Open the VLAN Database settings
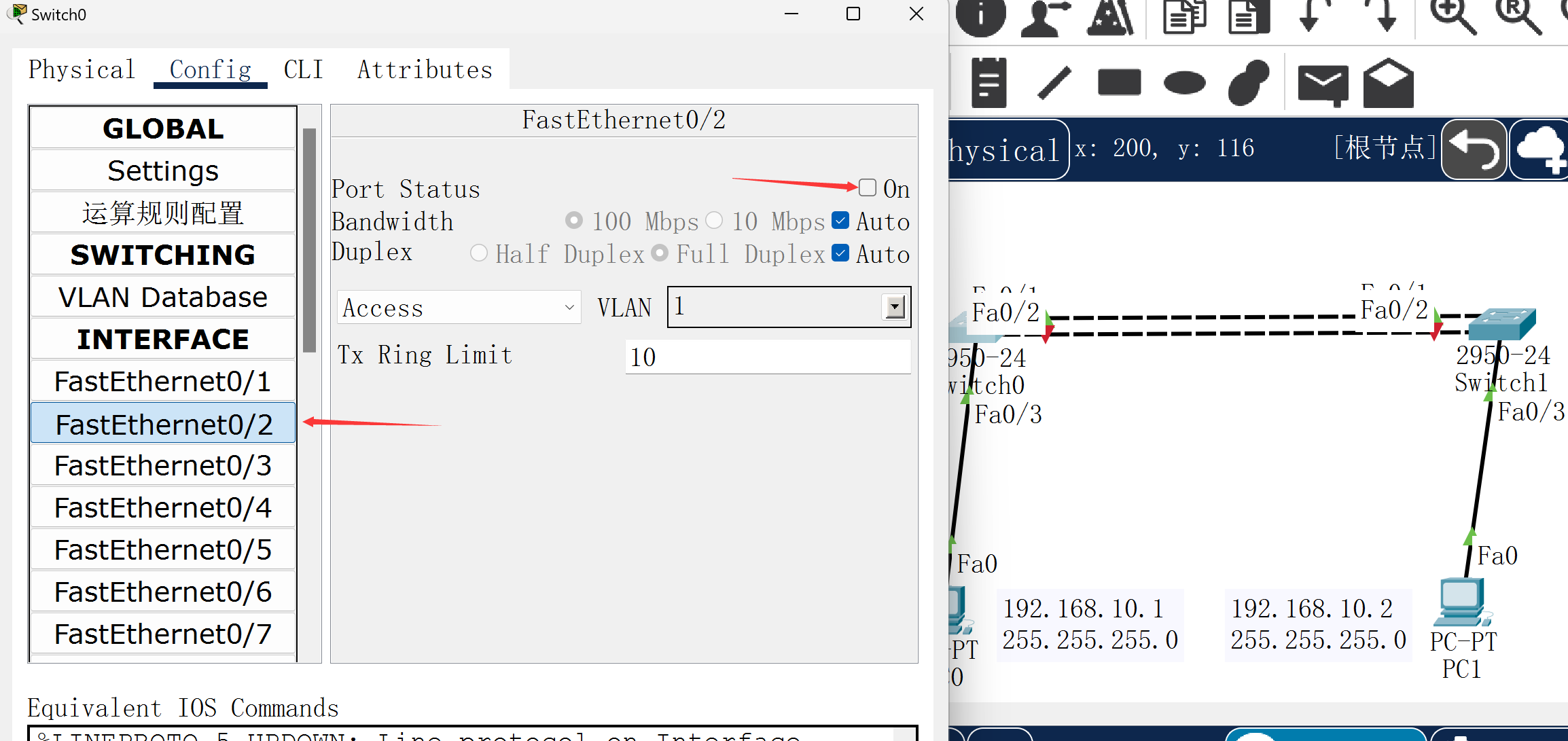Screen dimensions: 1568x741 coord(163,297)
